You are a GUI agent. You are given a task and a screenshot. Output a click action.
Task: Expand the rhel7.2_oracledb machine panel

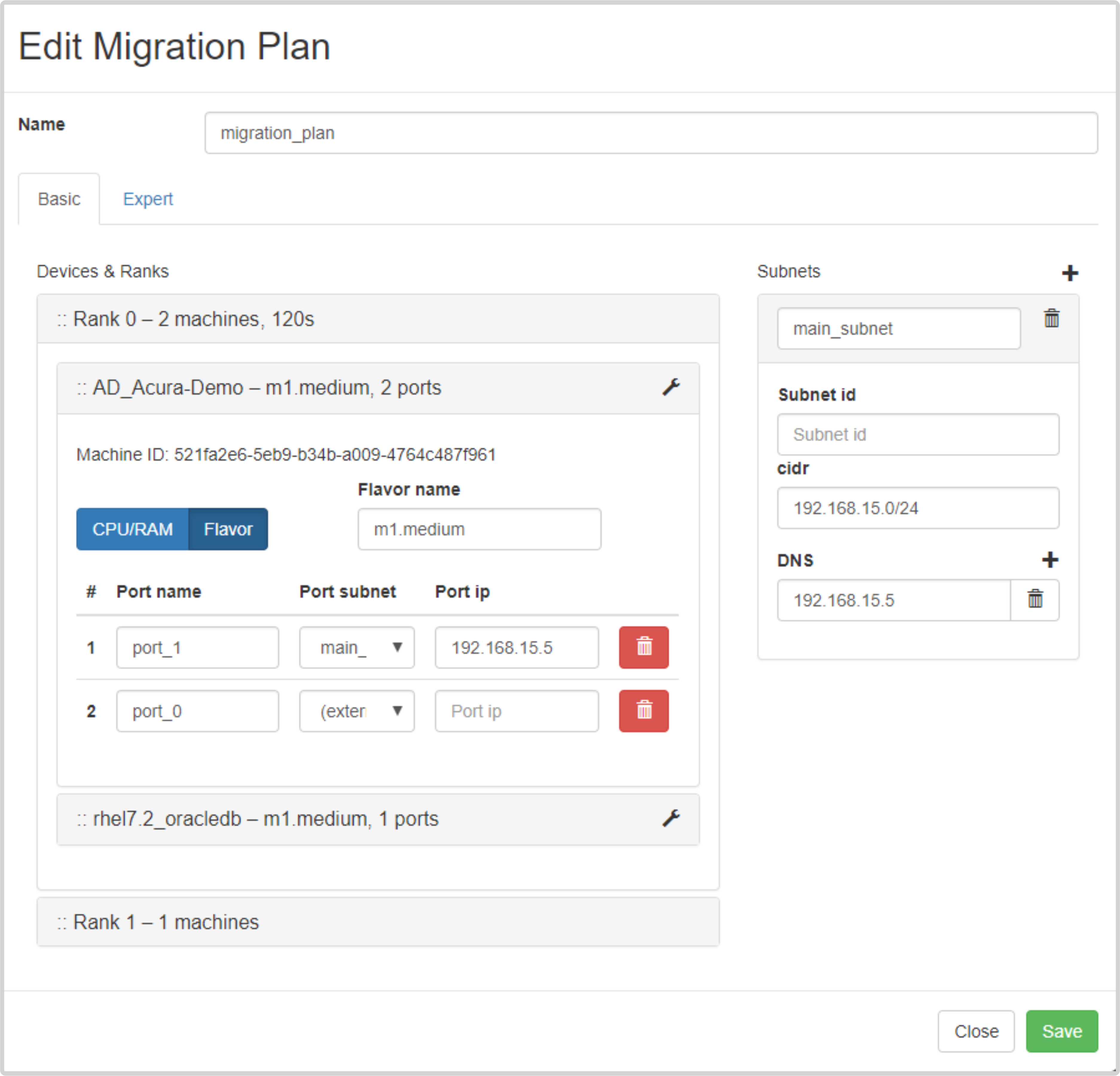tap(378, 819)
